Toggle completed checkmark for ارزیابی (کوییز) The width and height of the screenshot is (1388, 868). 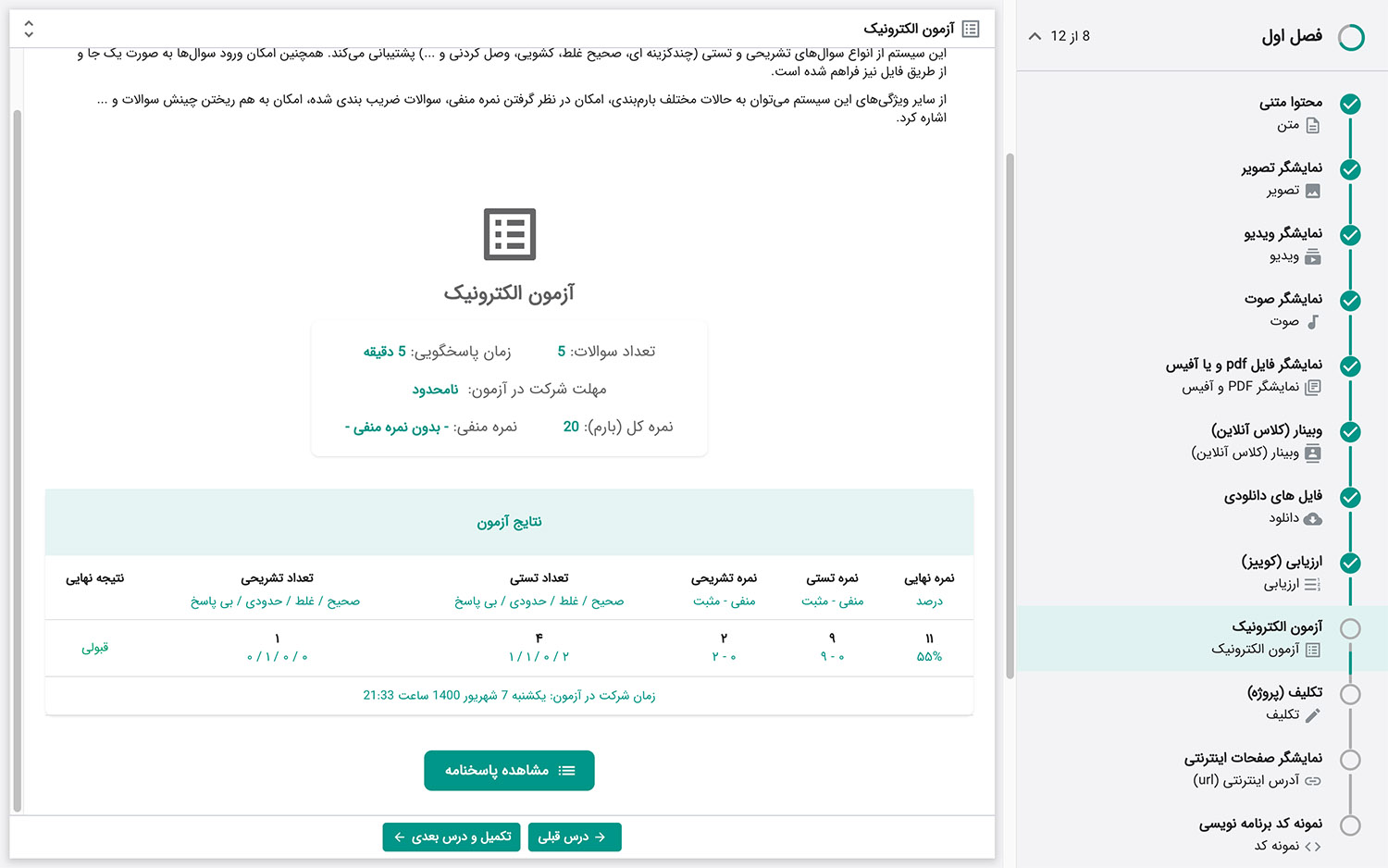pos(1350,563)
